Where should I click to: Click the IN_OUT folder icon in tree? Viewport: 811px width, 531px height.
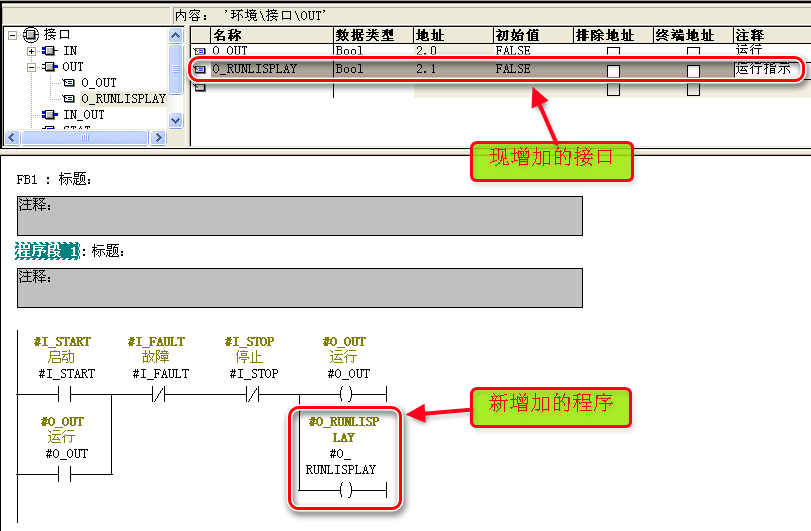coord(49,115)
